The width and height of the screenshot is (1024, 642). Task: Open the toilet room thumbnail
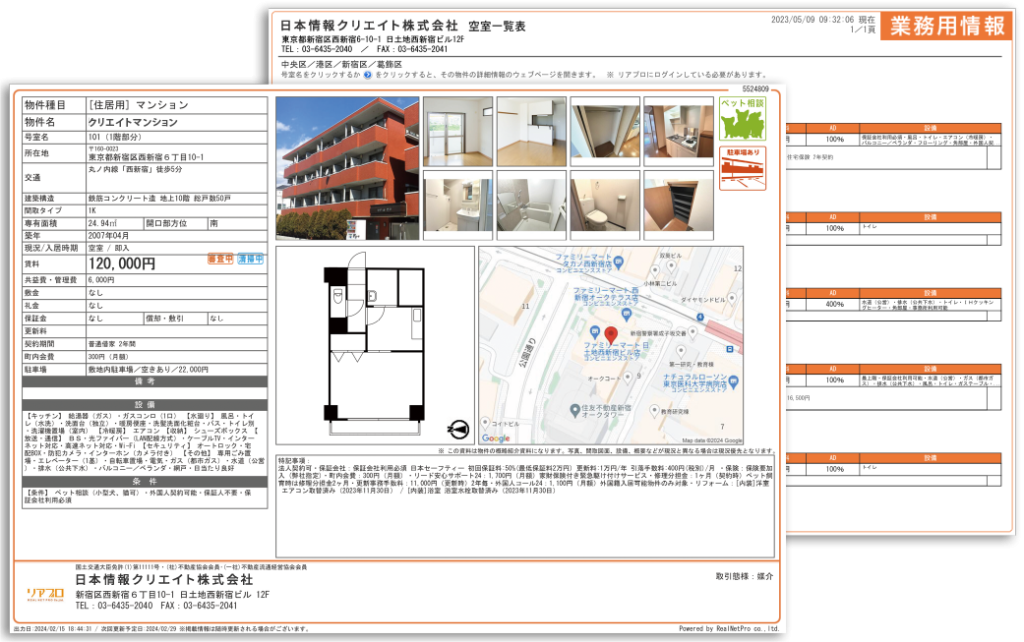605,205
